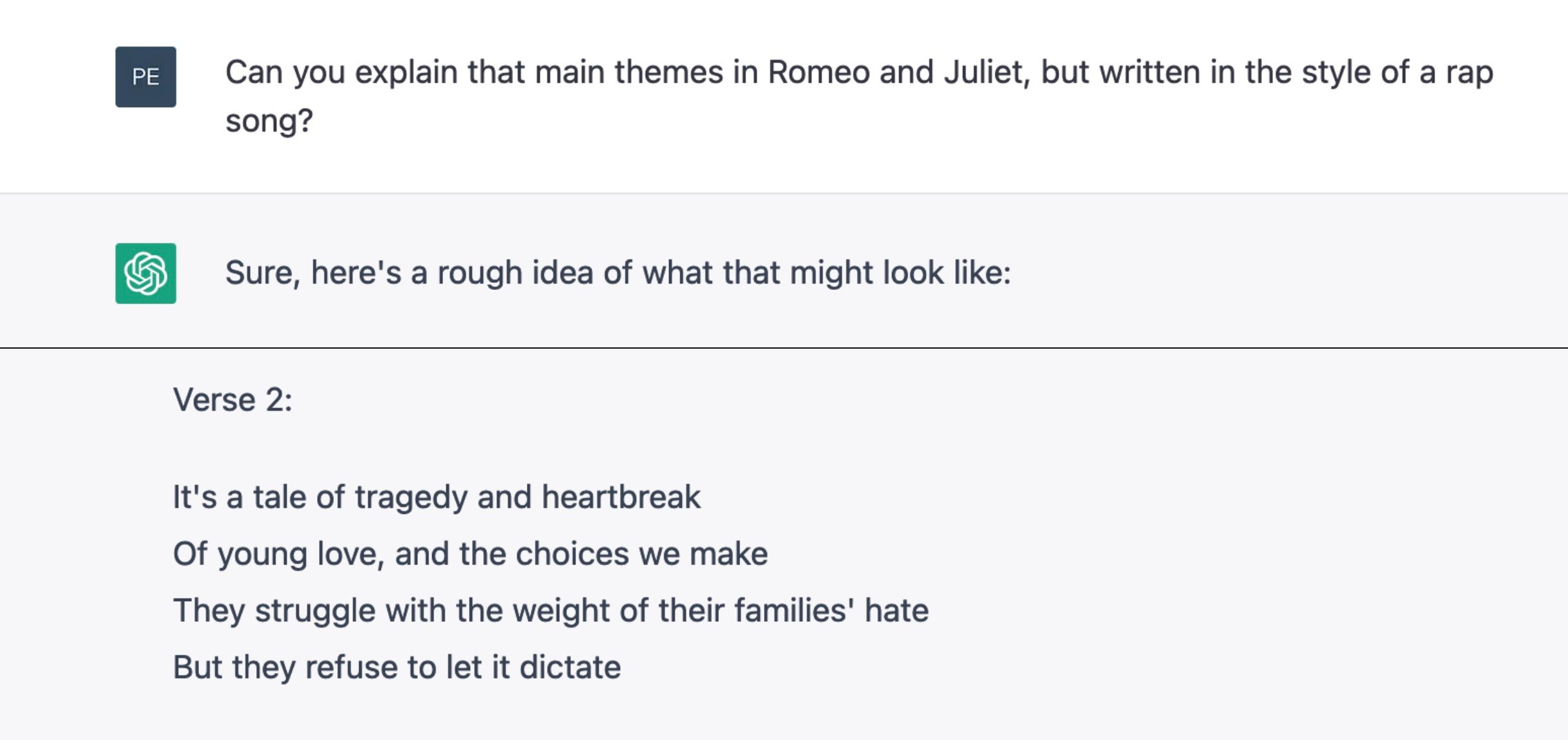Click the word "themes" in the question

click(668, 72)
